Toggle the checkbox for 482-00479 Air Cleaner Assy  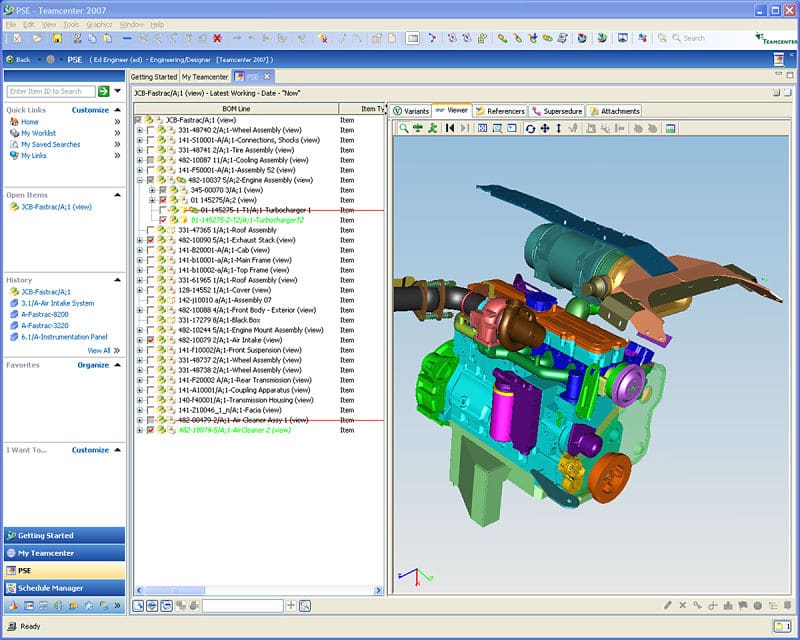[151, 419]
